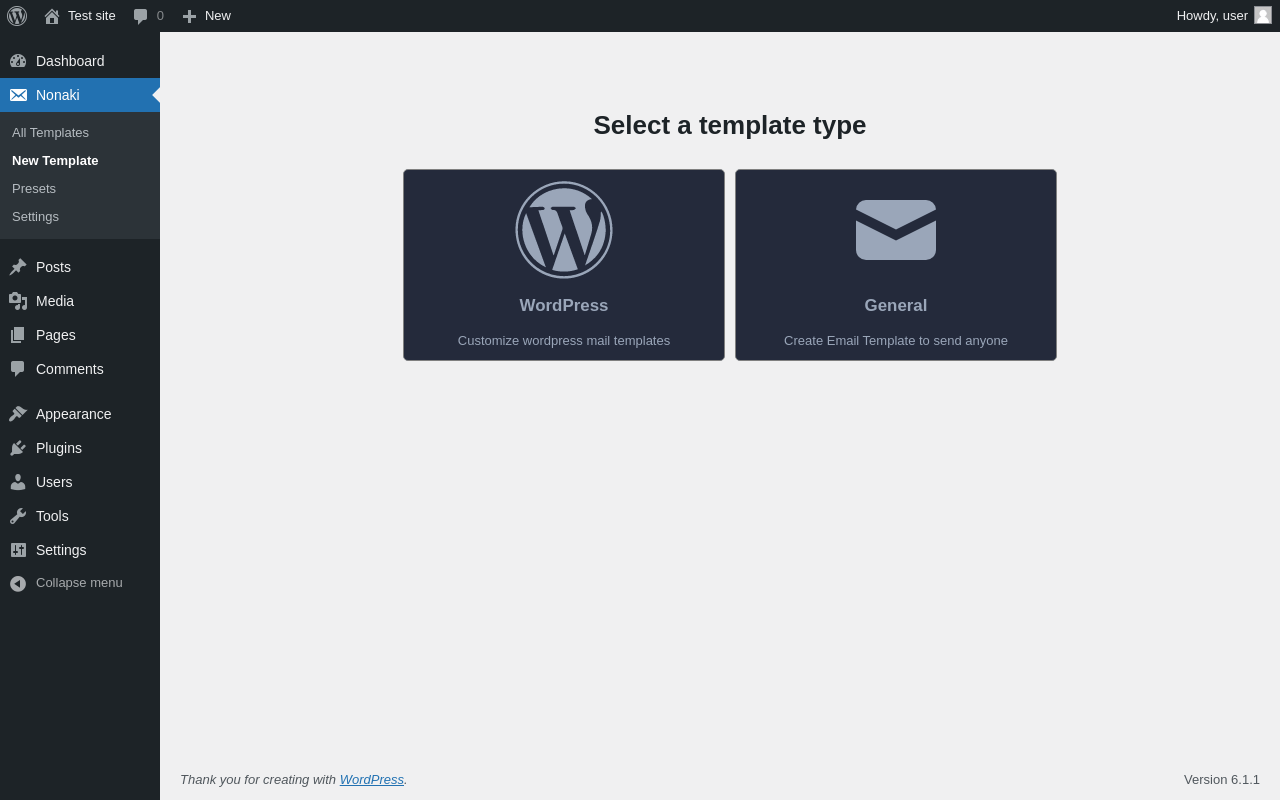This screenshot has height=800, width=1280.
Task: Go to All Templates submenu
Action: [x=50, y=132]
